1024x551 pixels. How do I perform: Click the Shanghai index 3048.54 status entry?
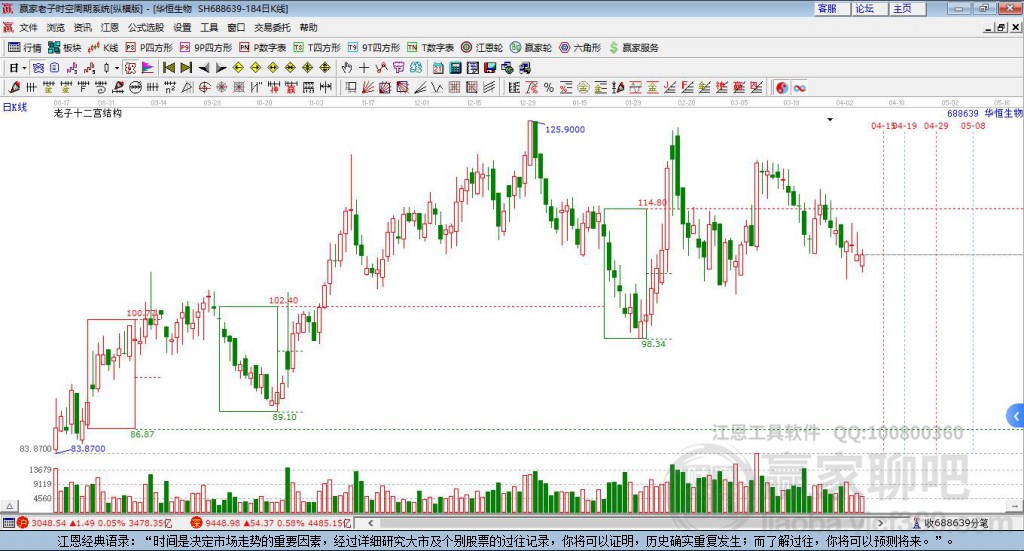[95, 523]
